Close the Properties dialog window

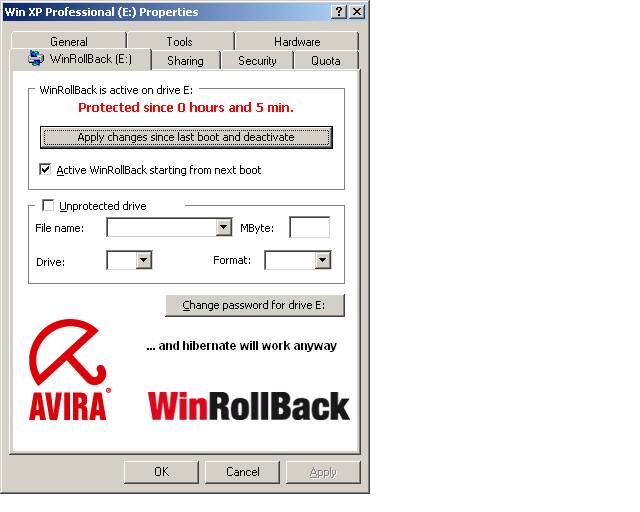tap(357, 11)
